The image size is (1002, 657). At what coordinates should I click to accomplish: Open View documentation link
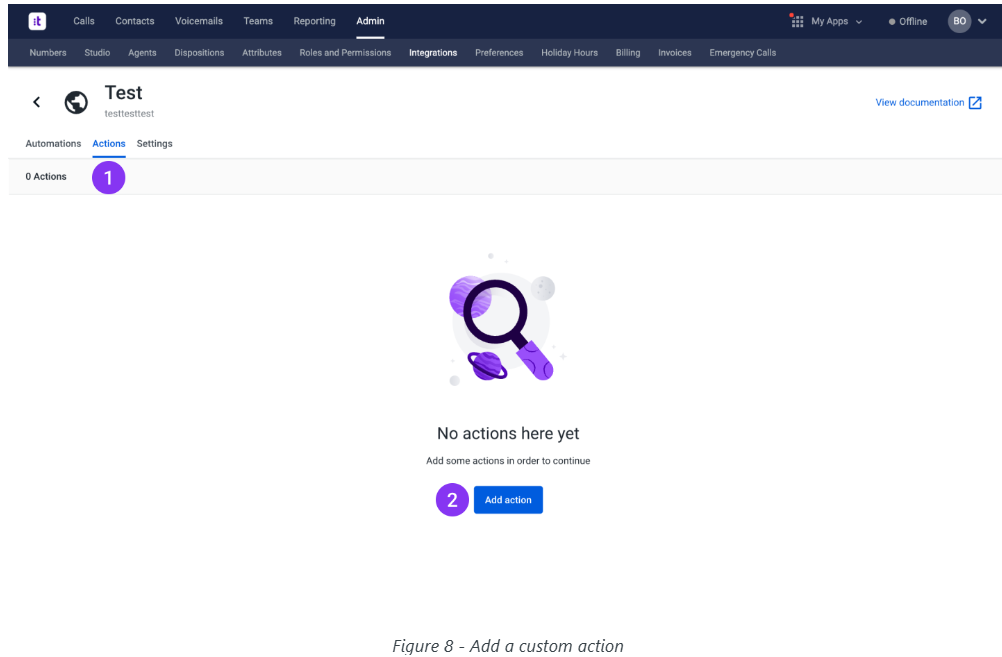[918, 101]
